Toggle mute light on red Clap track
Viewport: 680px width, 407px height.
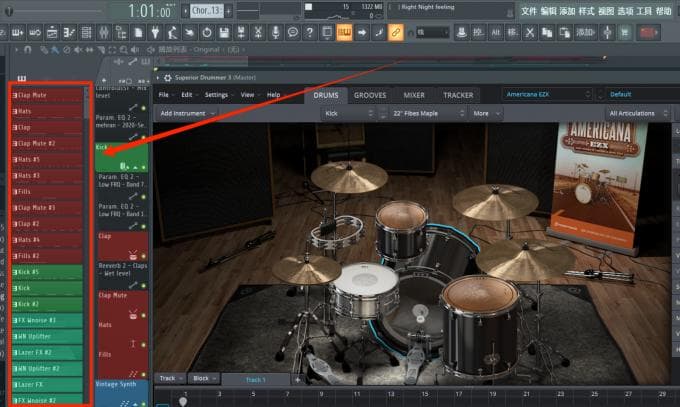pos(144,256)
